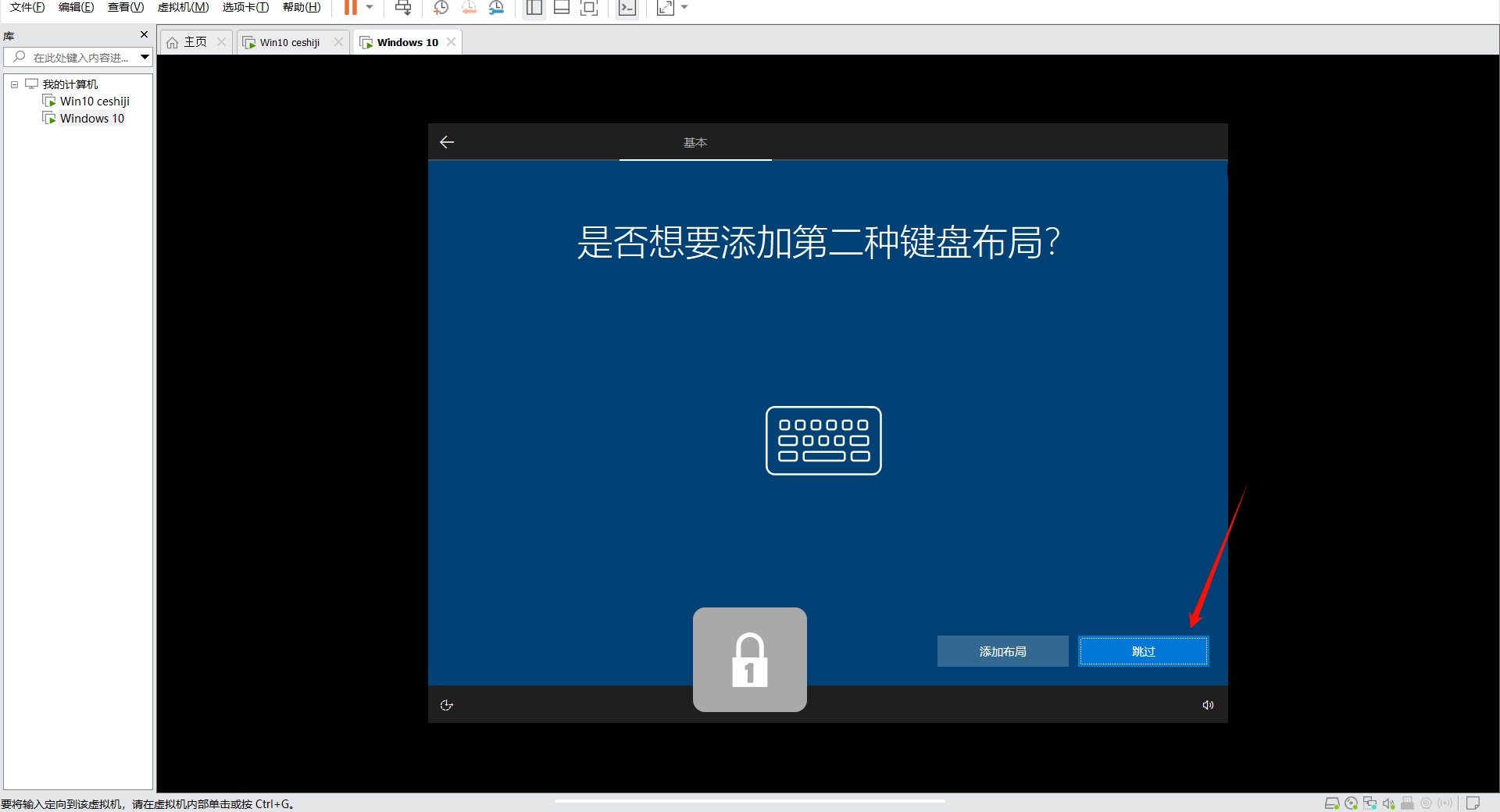Click the hard disk status icon

click(1332, 803)
